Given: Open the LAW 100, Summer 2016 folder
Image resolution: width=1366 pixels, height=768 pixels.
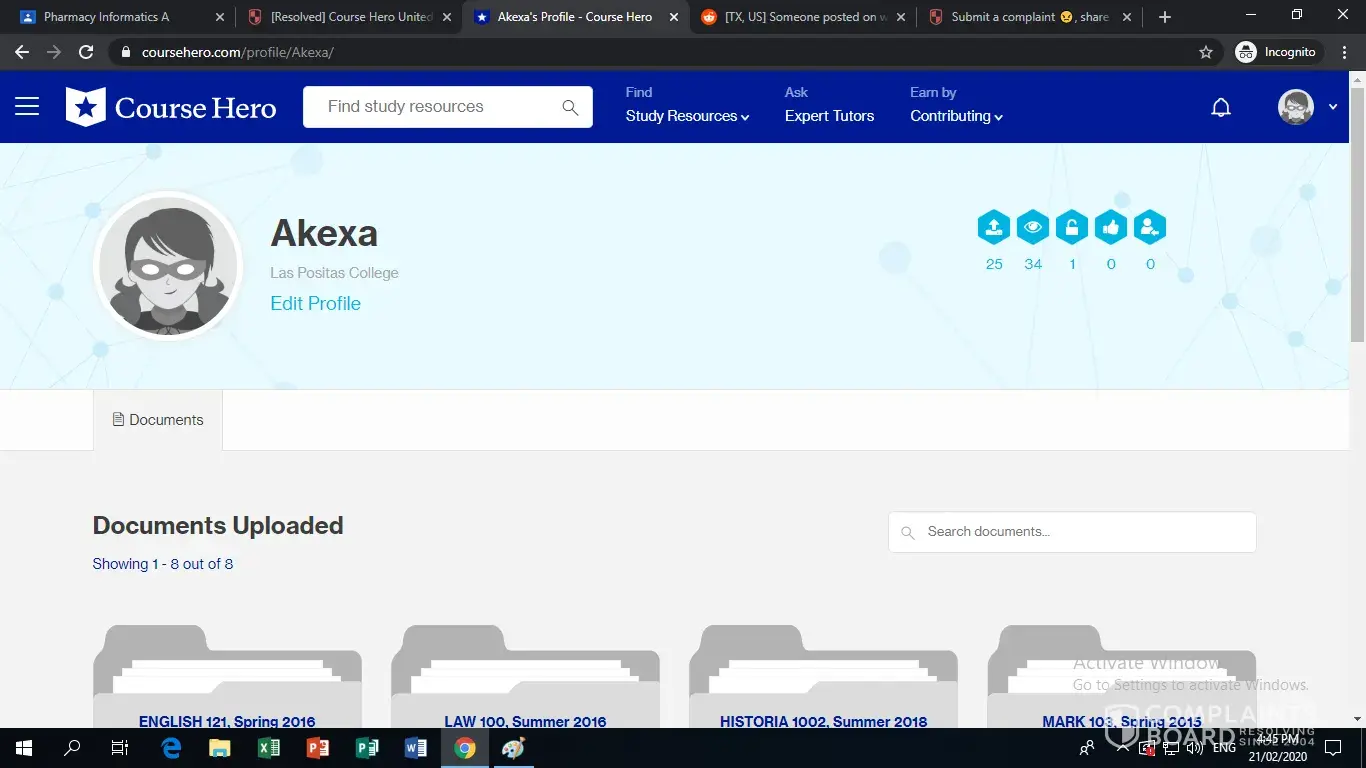Looking at the screenshot, I should pyautogui.click(x=525, y=677).
